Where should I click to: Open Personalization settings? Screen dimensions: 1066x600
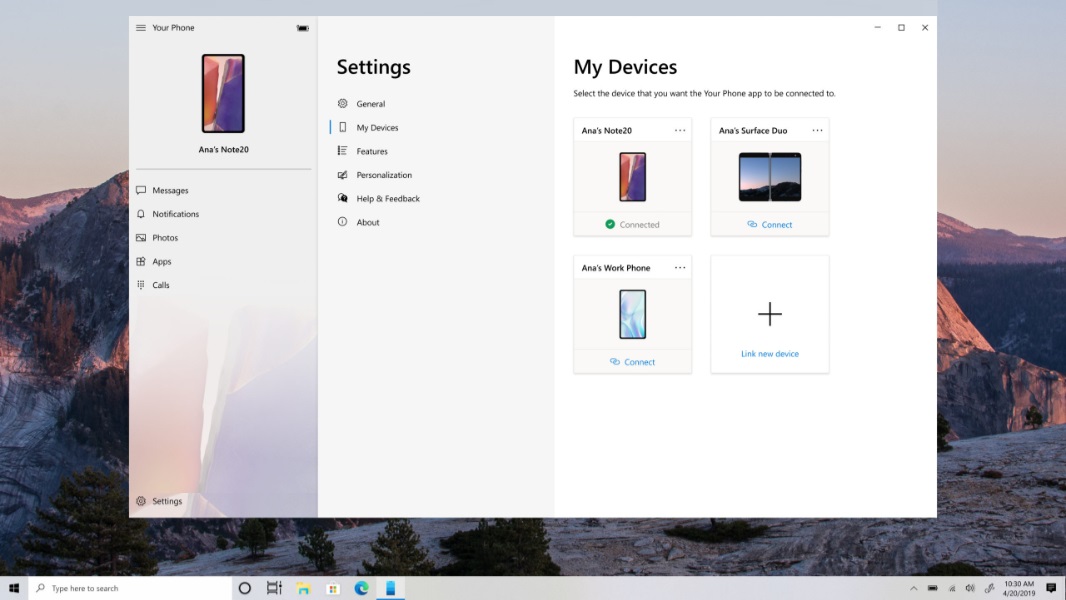pos(383,175)
